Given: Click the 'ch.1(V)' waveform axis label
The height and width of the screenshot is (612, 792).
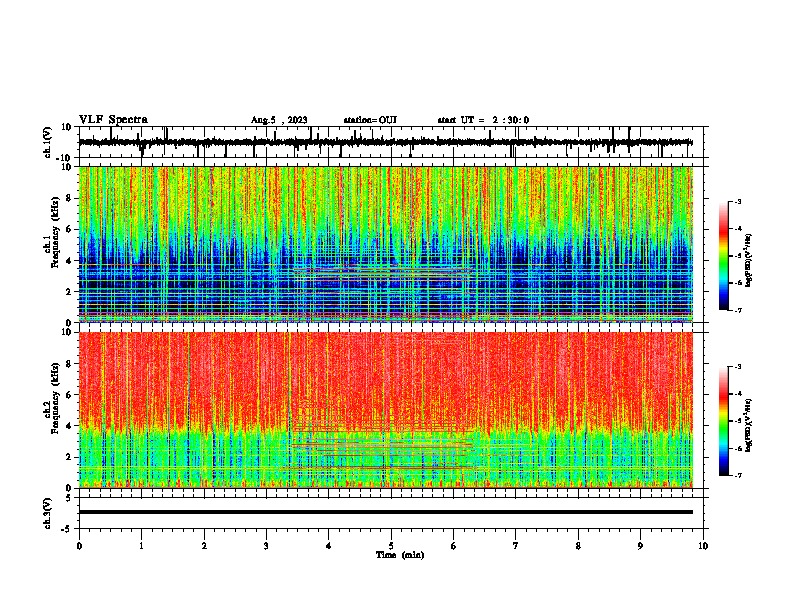Looking at the screenshot, I should (48, 142).
